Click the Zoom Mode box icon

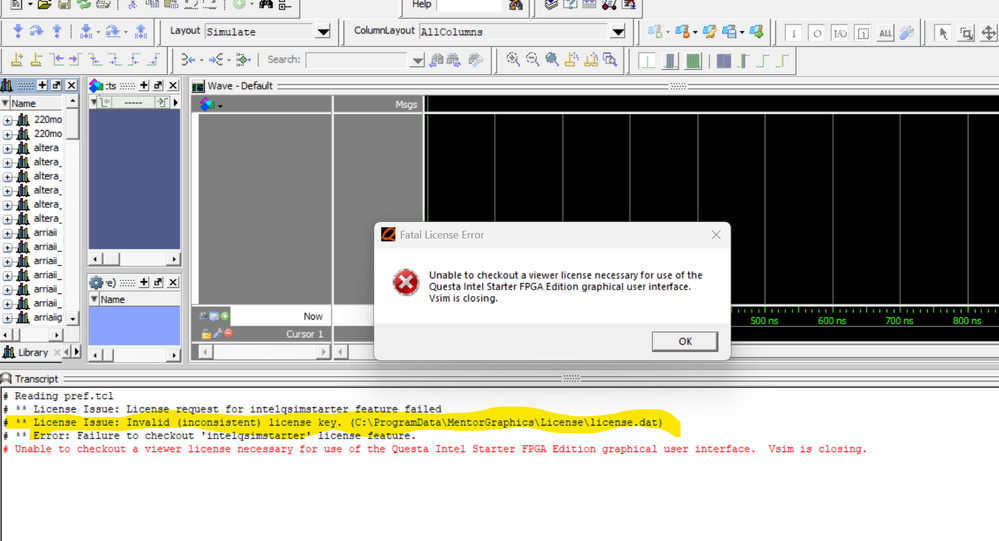(966, 32)
